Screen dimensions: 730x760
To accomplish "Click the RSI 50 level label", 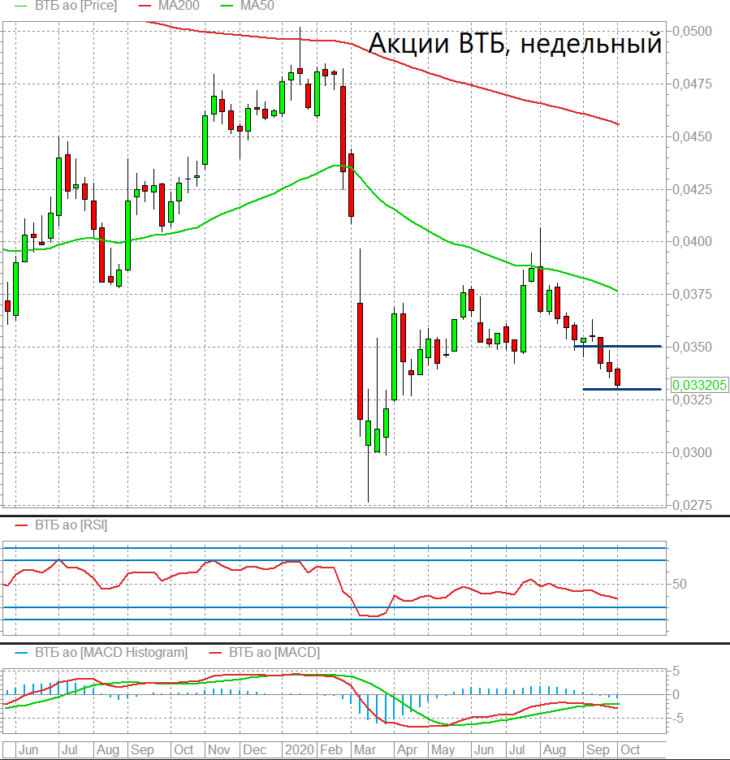I will (x=680, y=584).
